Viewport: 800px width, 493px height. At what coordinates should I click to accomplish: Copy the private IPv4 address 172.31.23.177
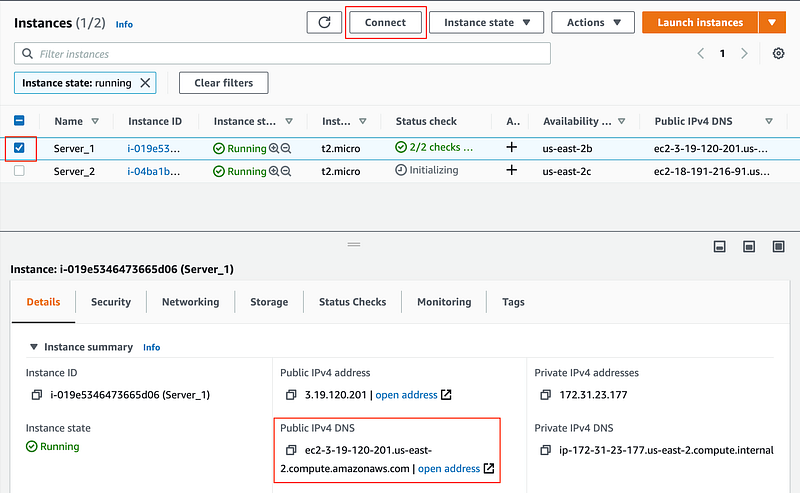coord(543,395)
